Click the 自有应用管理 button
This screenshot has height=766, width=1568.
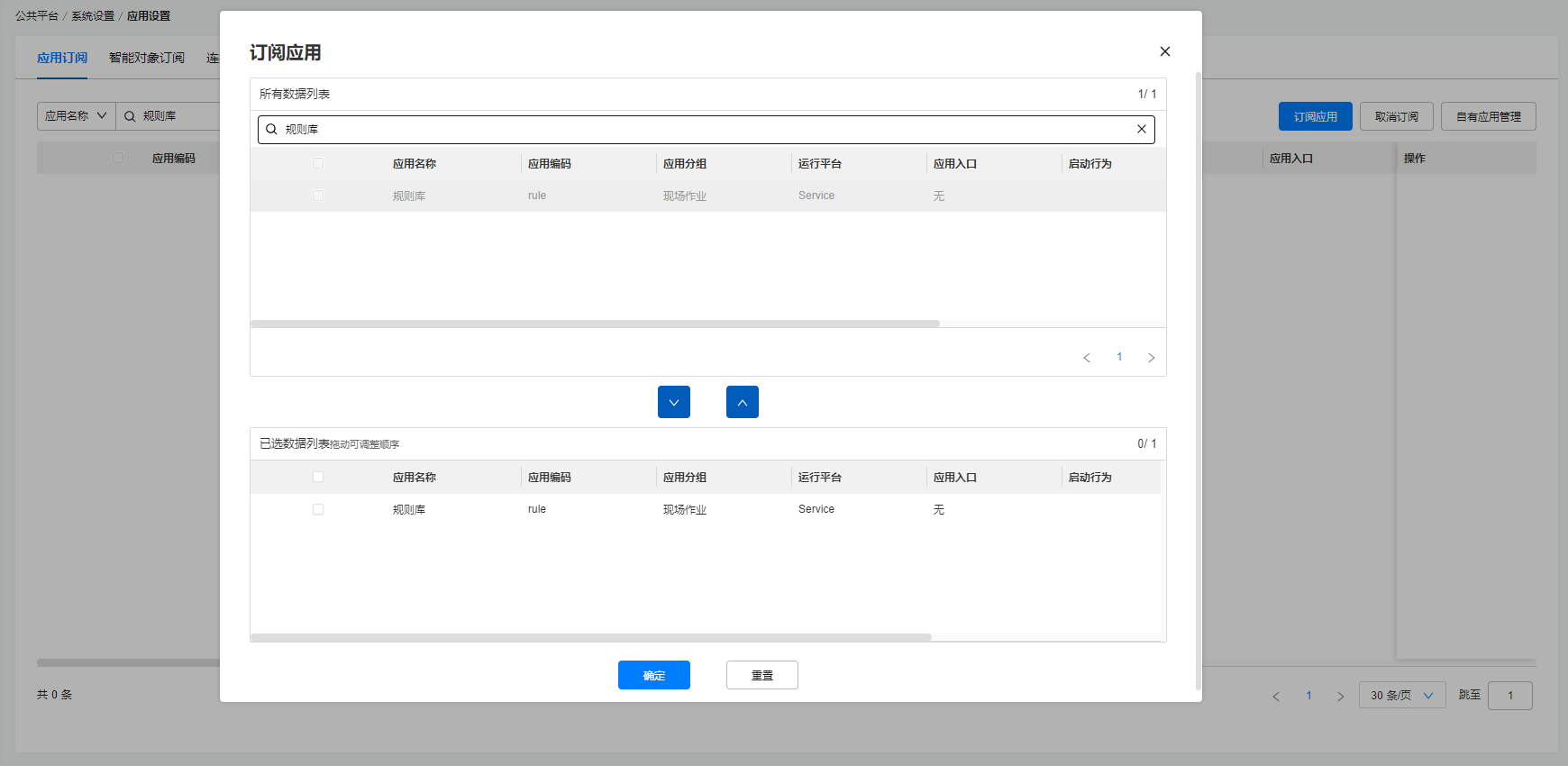tap(1489, 116)
